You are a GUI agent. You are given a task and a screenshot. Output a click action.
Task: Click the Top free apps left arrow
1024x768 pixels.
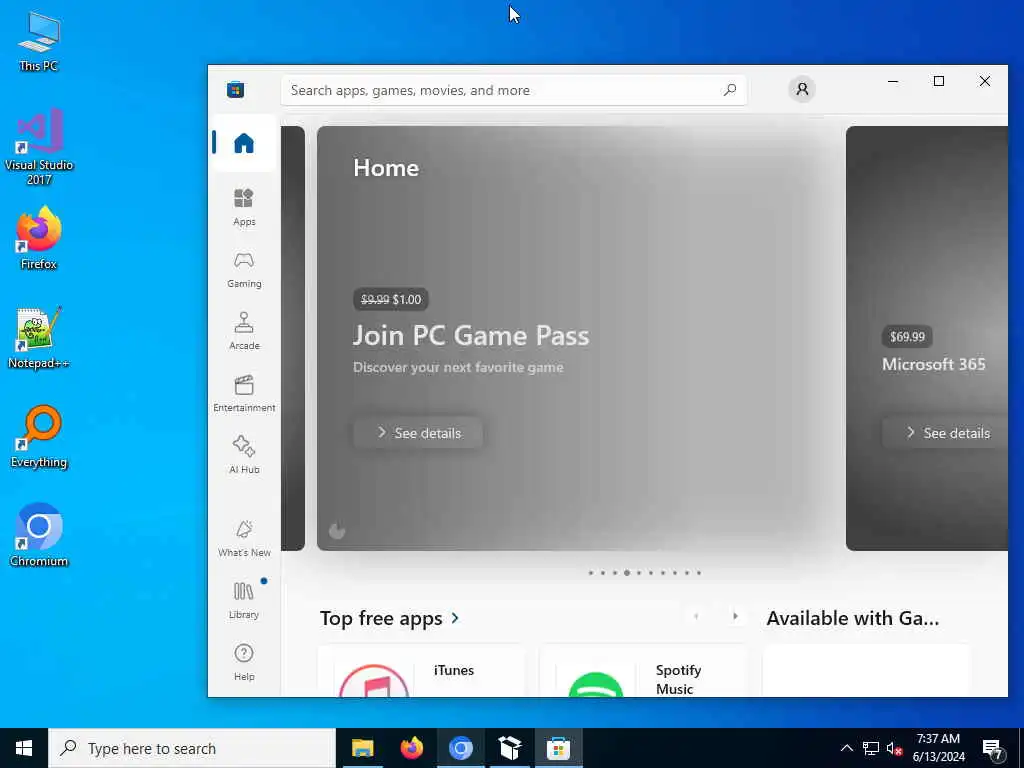[696, 616]
